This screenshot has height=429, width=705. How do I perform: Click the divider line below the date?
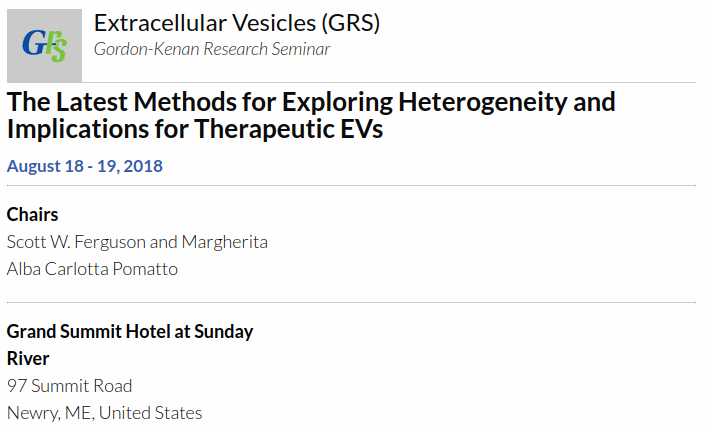coord(351,185)
